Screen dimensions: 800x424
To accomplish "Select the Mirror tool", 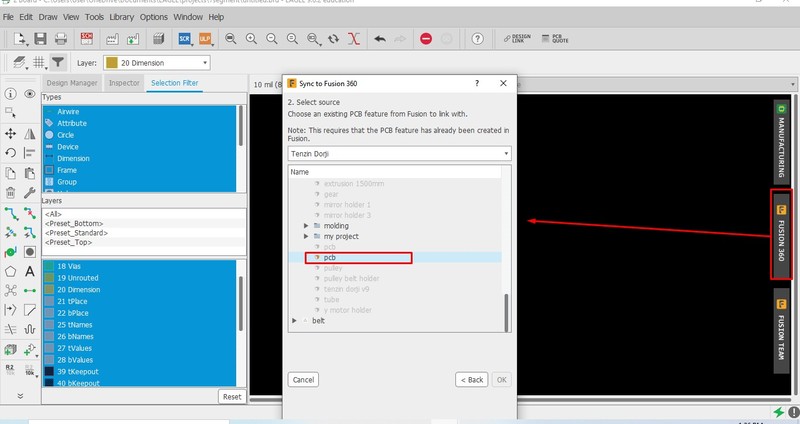I will pos(30,134).
